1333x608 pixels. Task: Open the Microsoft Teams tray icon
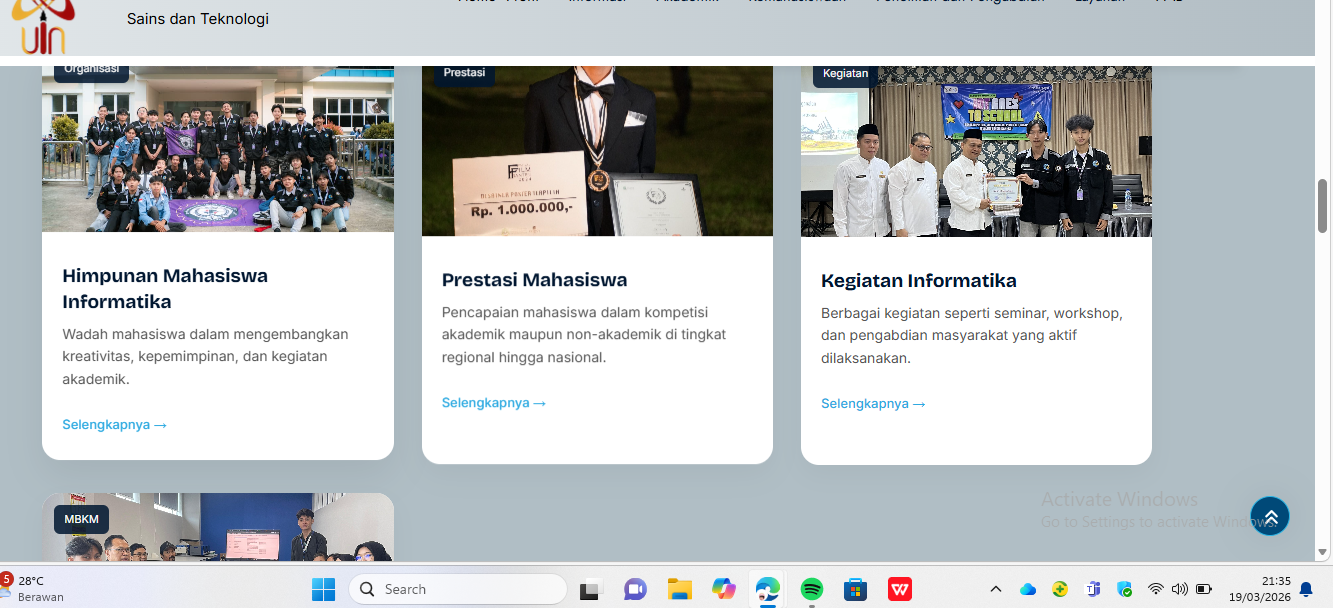tap(1093, 589)
